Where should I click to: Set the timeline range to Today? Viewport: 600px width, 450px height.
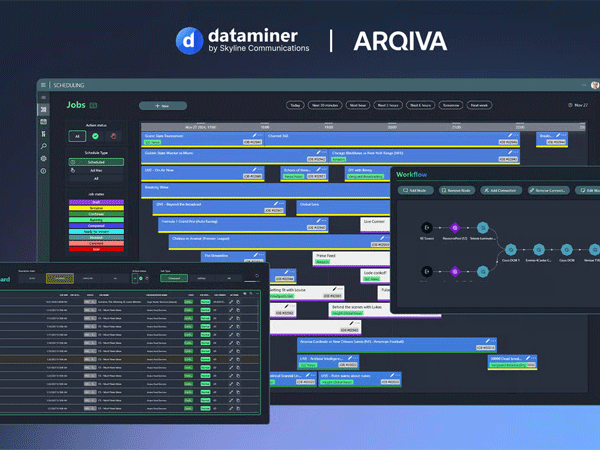point(295,105)
